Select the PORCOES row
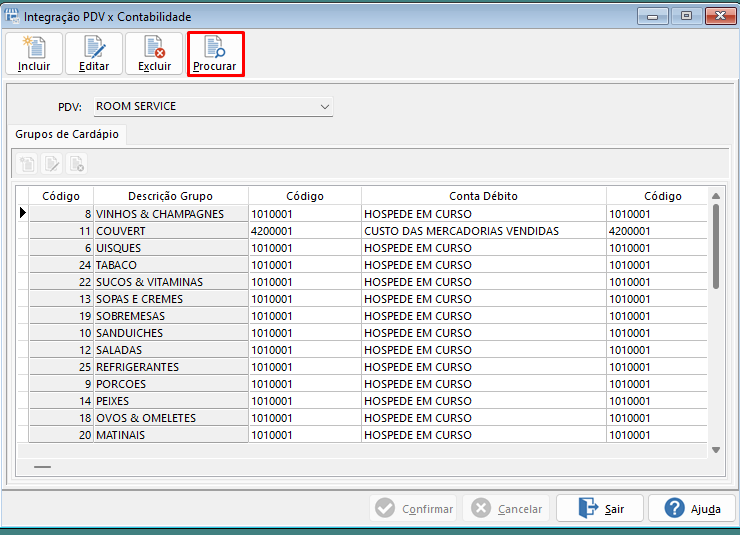Image resolution: width=740 pixels, height=535 pixels. 362,384
